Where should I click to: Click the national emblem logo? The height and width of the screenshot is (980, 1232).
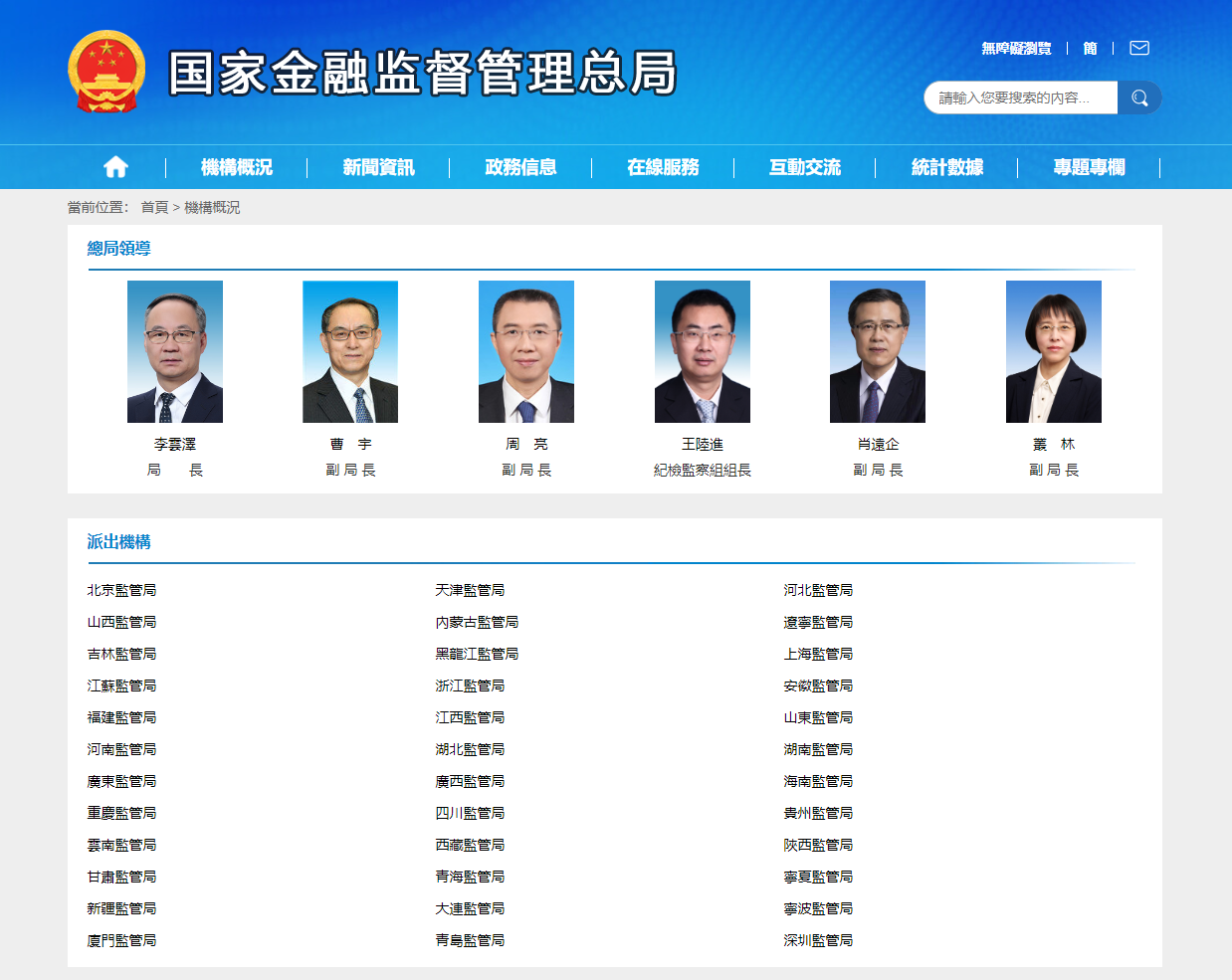pos(106,72)
